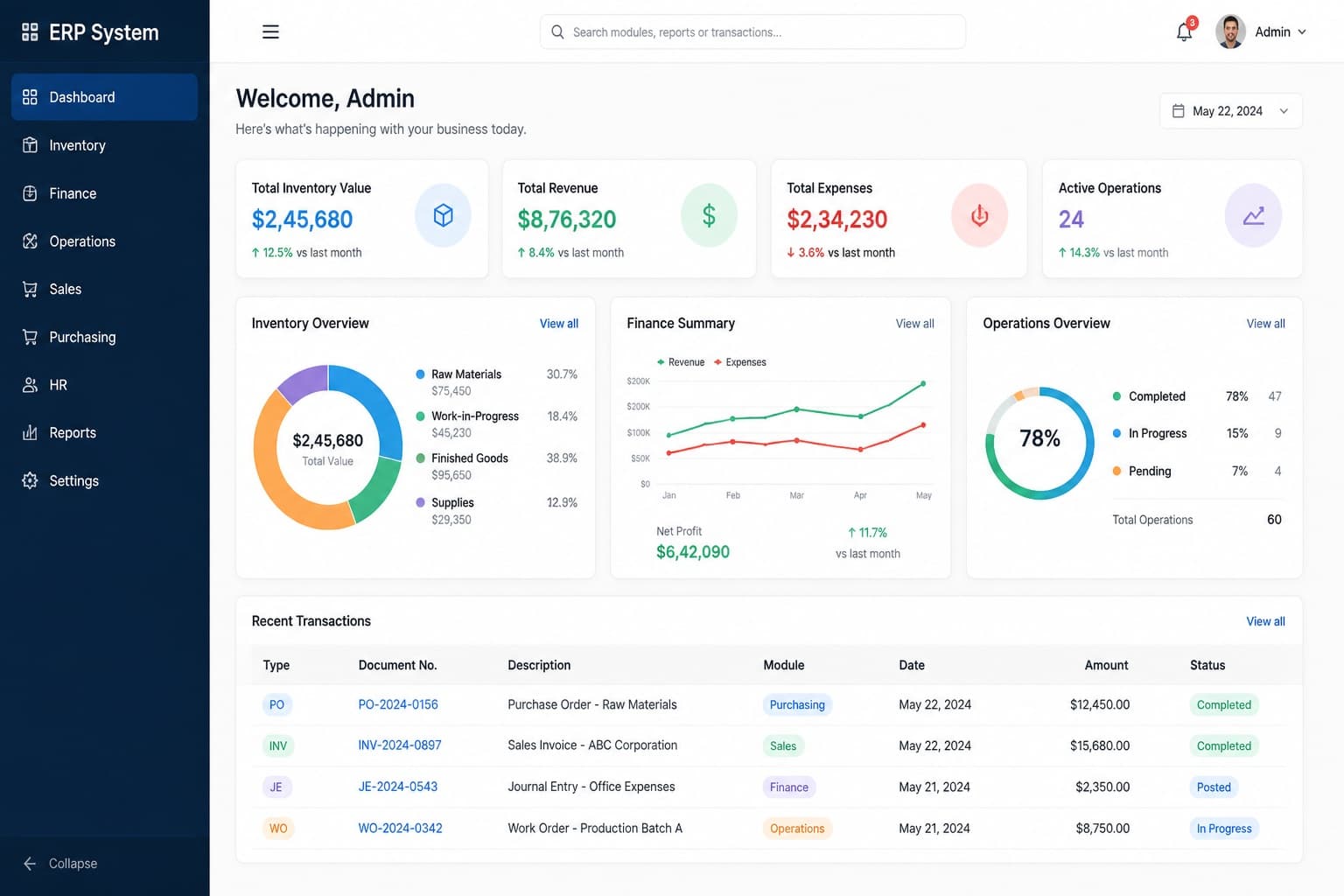Open document PO-2024-0156

[x=398, y=704]
